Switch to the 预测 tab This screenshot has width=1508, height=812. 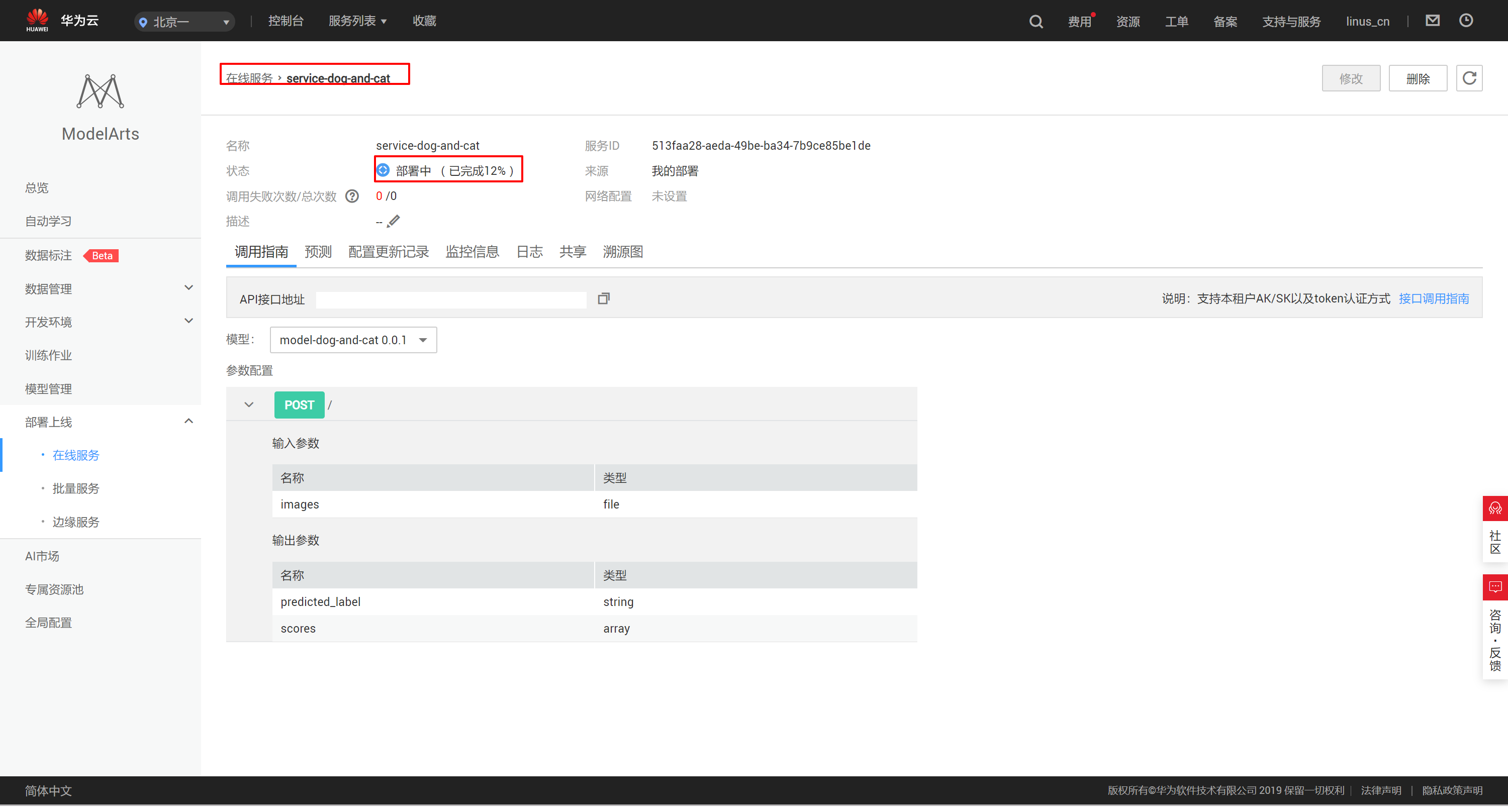[318, 252]
